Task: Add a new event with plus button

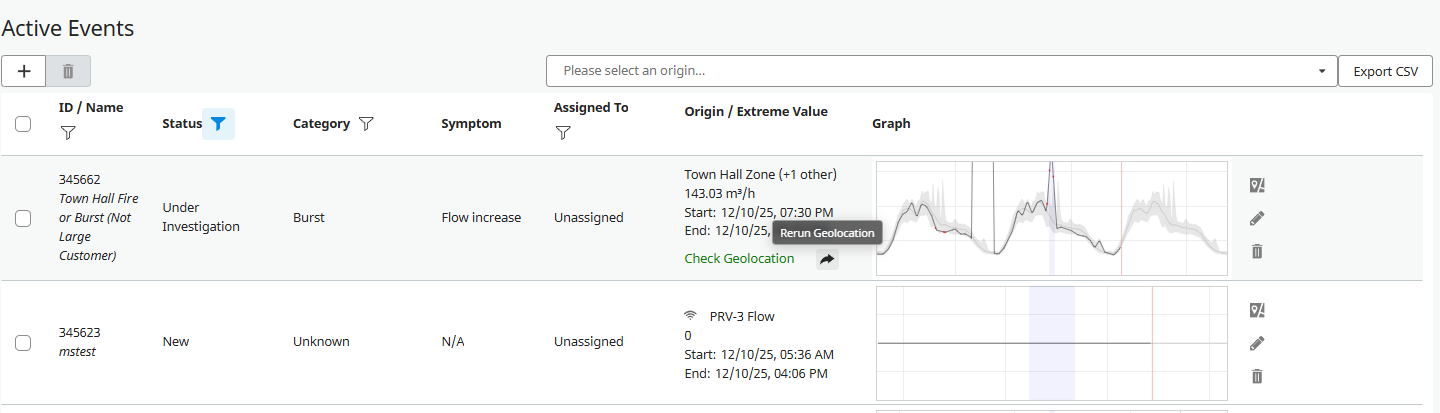Action: tap(24, 71)
